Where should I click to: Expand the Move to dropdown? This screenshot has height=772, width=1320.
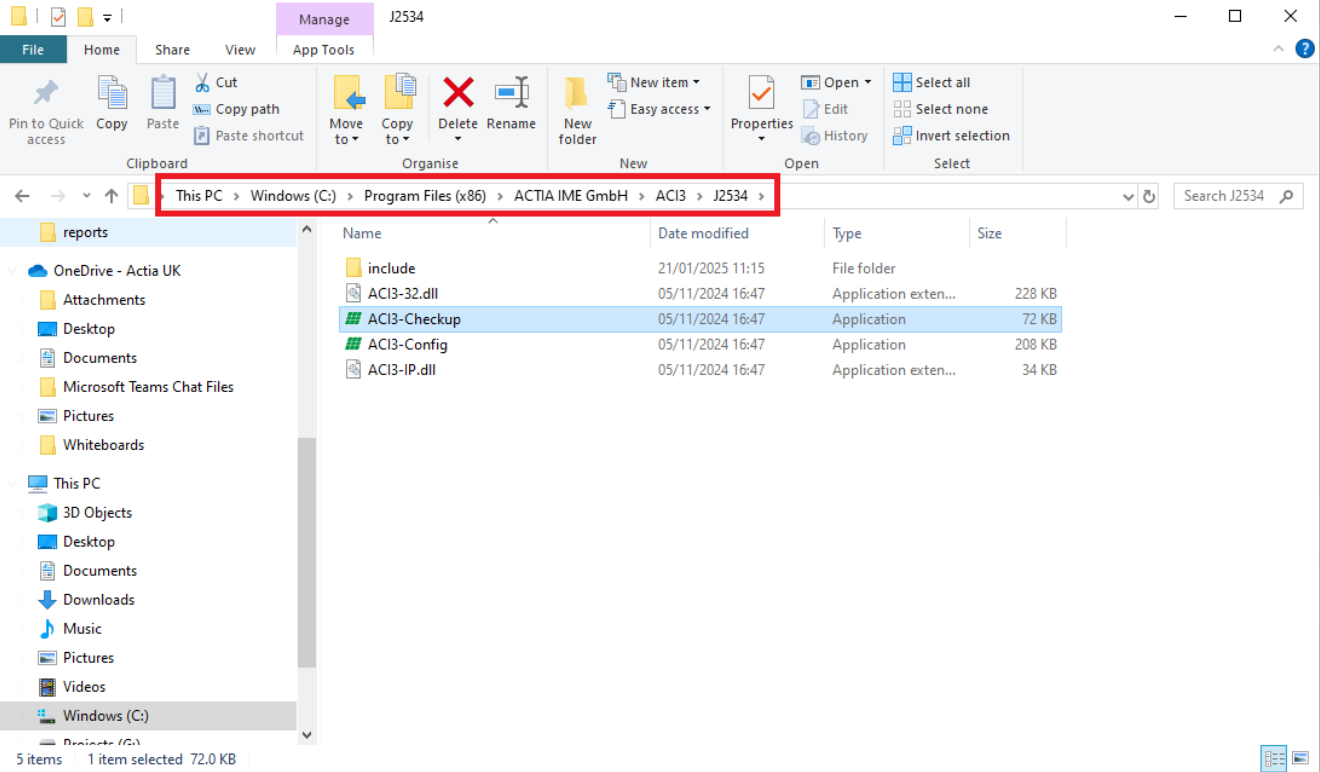point(346,139)
